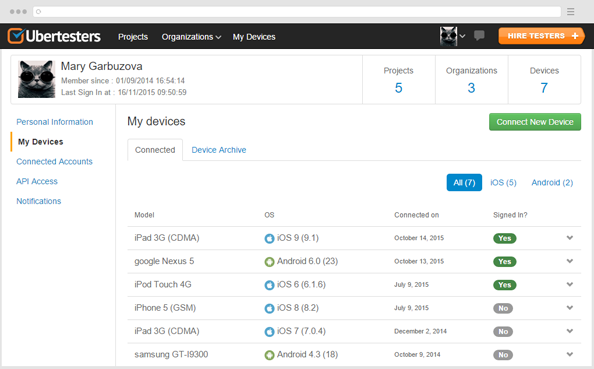Click the iOS icon in iOS 7 iPad row
The height and width of the screenshot is (369, 594).
click(x=269, y=332)
